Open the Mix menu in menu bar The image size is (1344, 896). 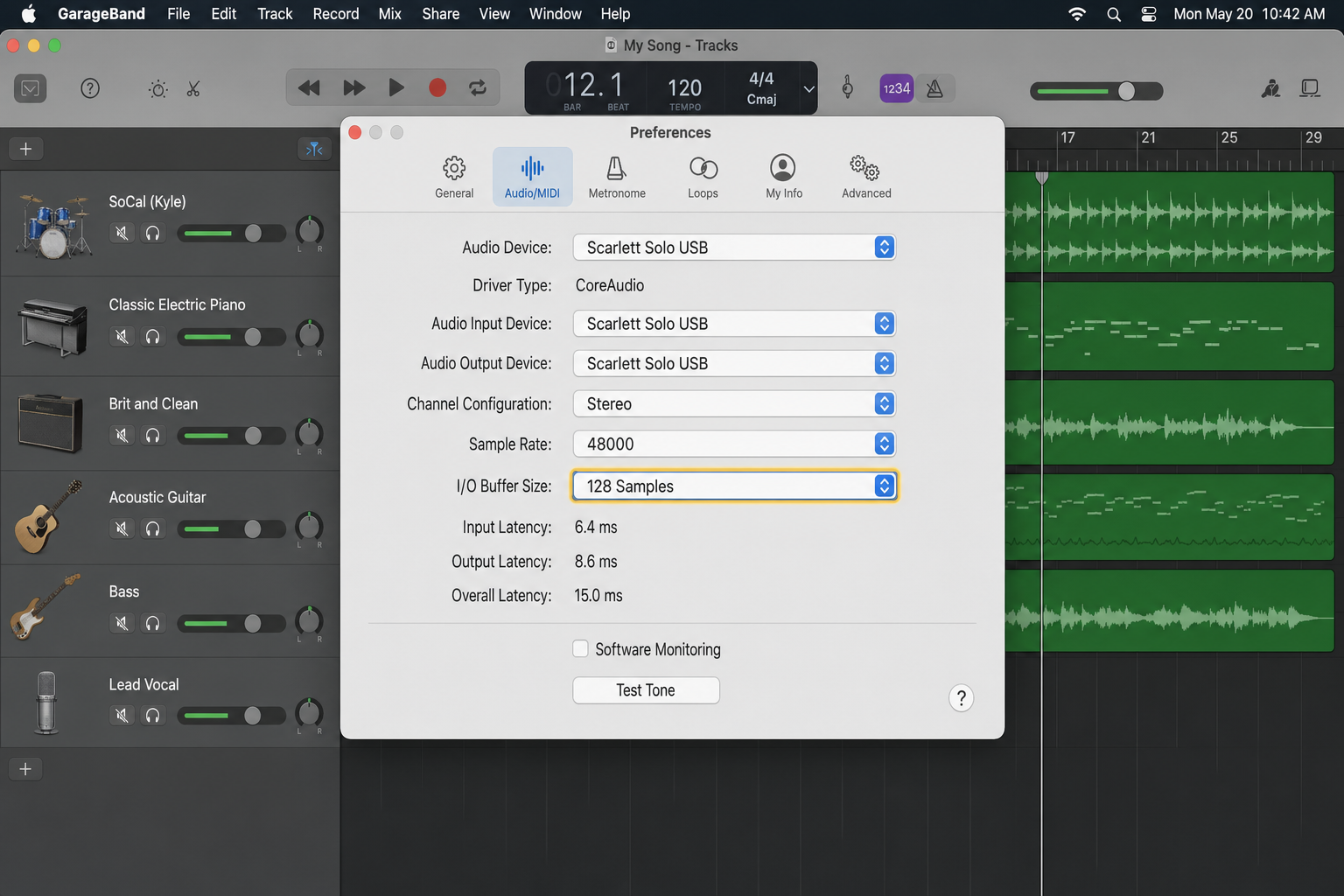tap(389, 14)
